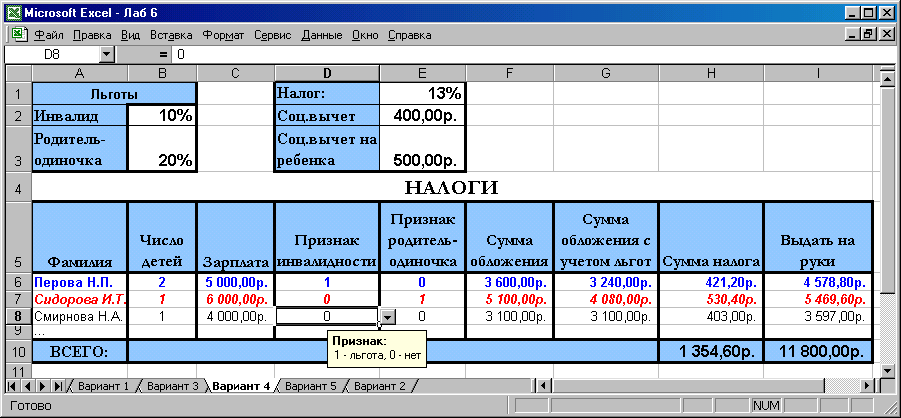This screenshot has height=418, width=901.
Task: Click the 13% tax rate cell
Action: [422, 93]
